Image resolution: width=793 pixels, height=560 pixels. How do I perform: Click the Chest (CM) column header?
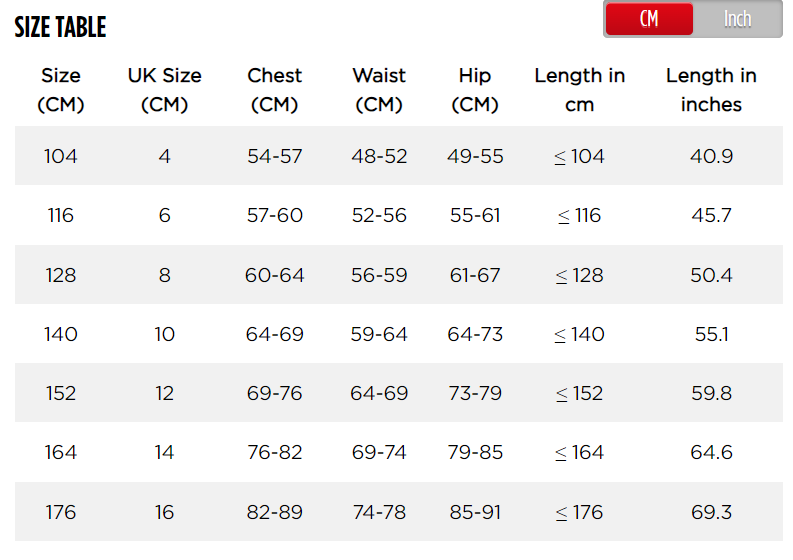tap(275, 90)
